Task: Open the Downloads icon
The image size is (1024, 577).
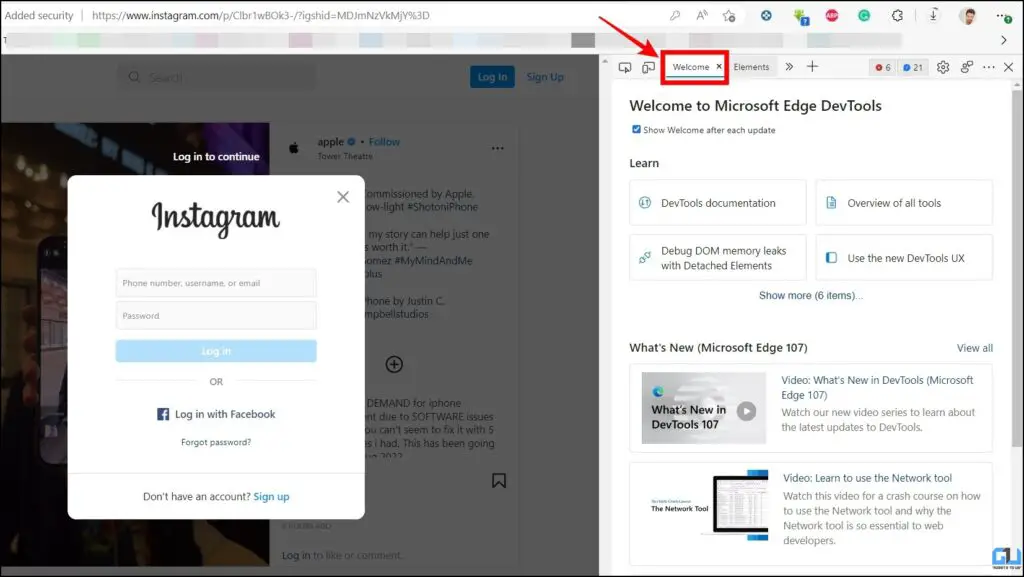Action: (x=933, y=15)
